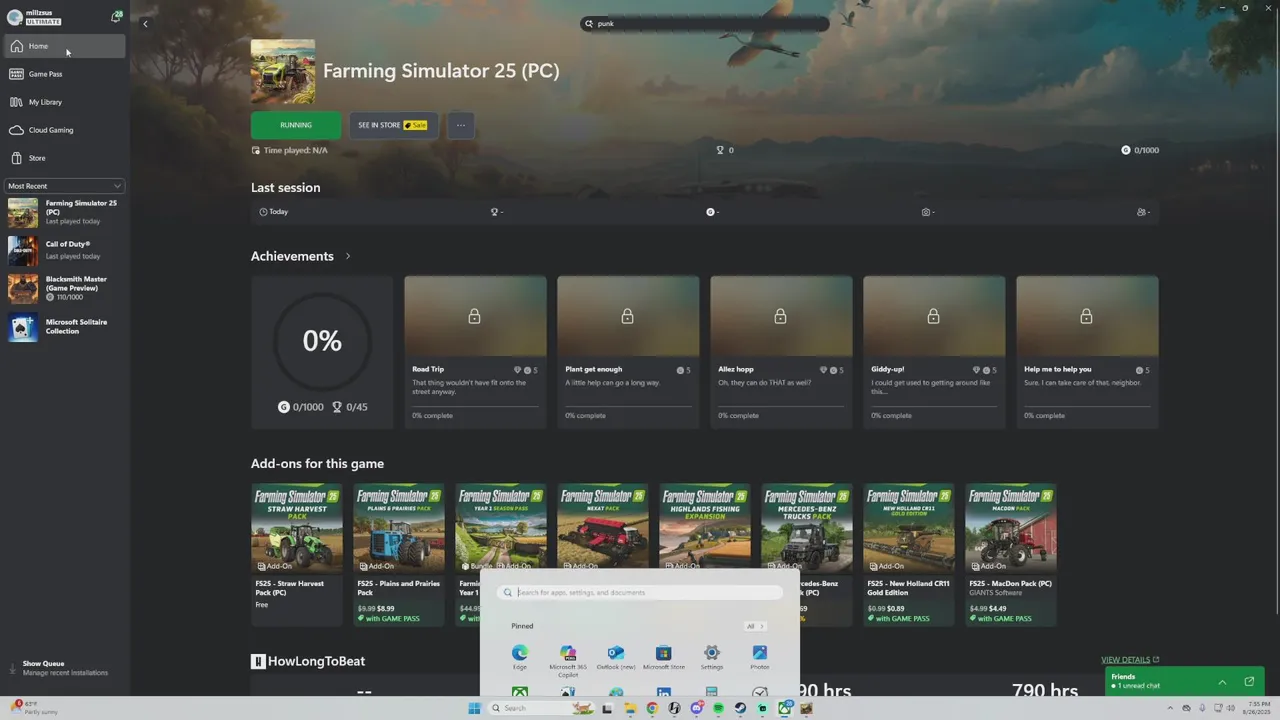Open the FS25 Plains and Prairies Pack add-on
The image size is (1280, 720).
(398, 555)
